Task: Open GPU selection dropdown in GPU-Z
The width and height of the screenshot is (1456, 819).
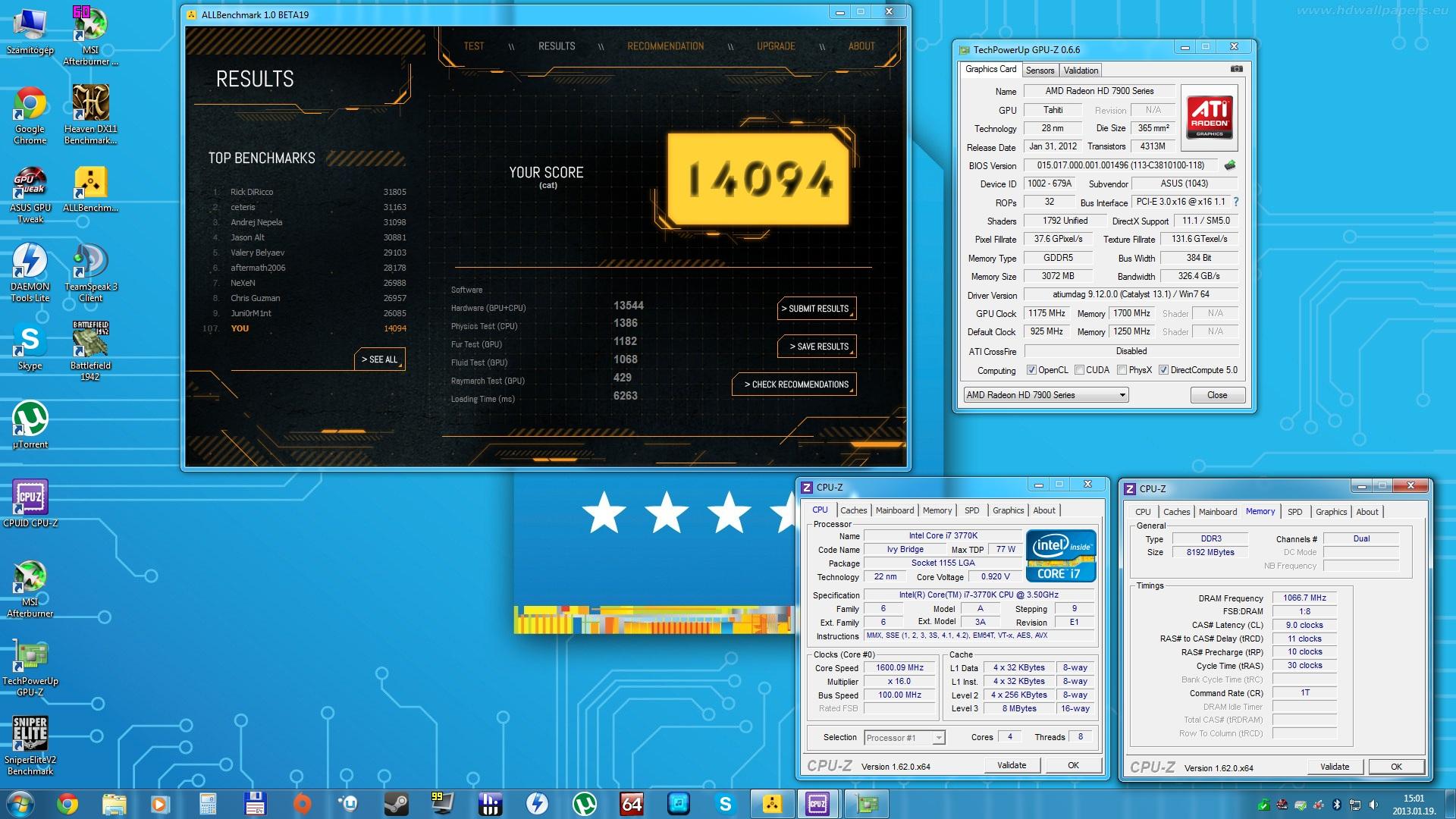Action: [1046, 395]
